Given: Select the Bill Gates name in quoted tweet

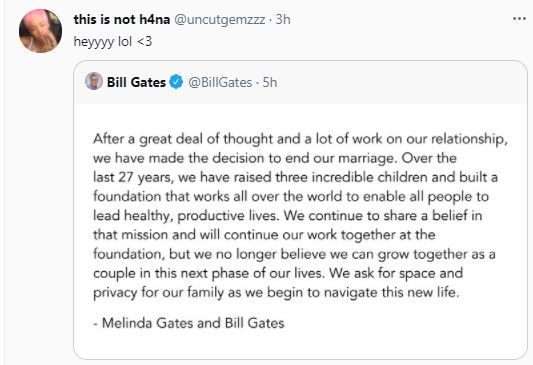Looking at the screenshot, I should [136, 82].
